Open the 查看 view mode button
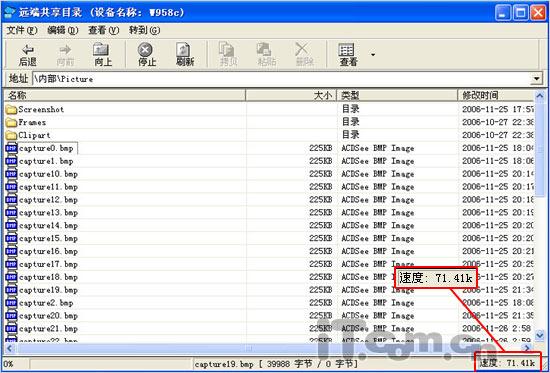Image resolution: width=550 pixels, height=373 pixels. 348,55
